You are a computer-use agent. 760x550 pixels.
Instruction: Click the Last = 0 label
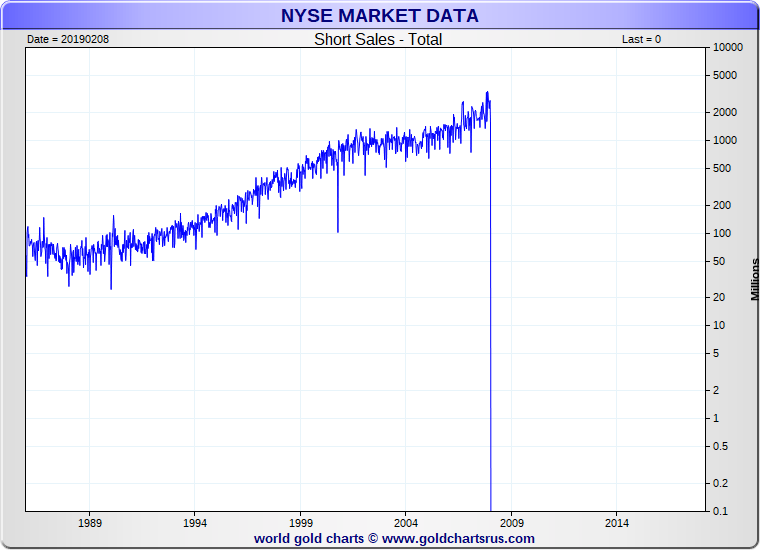coord(641,39)
